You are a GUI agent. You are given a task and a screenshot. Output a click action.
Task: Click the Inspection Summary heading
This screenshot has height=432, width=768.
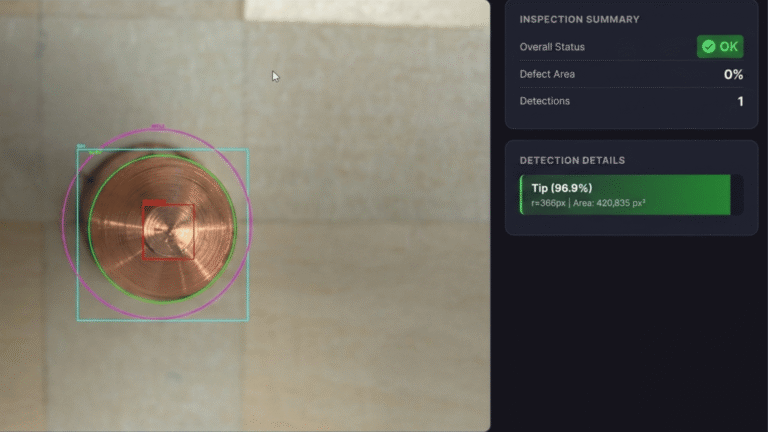point(579,19)
